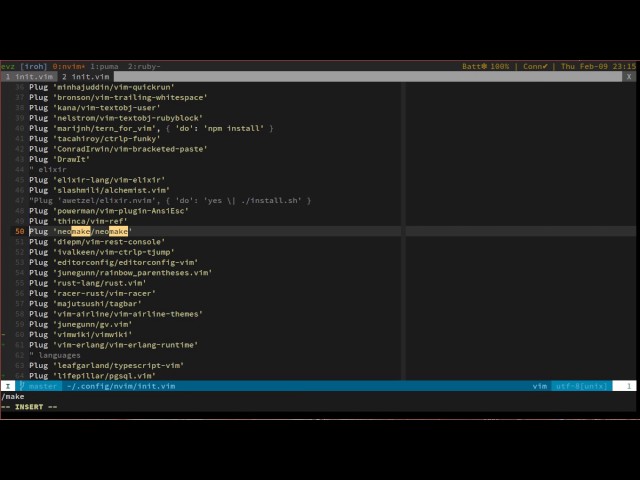This screenshot has height=480, width=640.
Task: Click the vimwiki/vimwiki line
Action: coord(81,335)
